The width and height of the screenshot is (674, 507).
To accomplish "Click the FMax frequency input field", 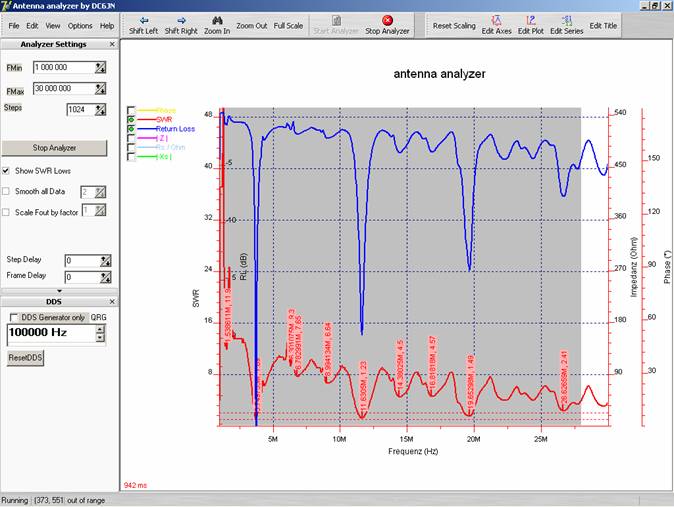I will click(62, 89).
